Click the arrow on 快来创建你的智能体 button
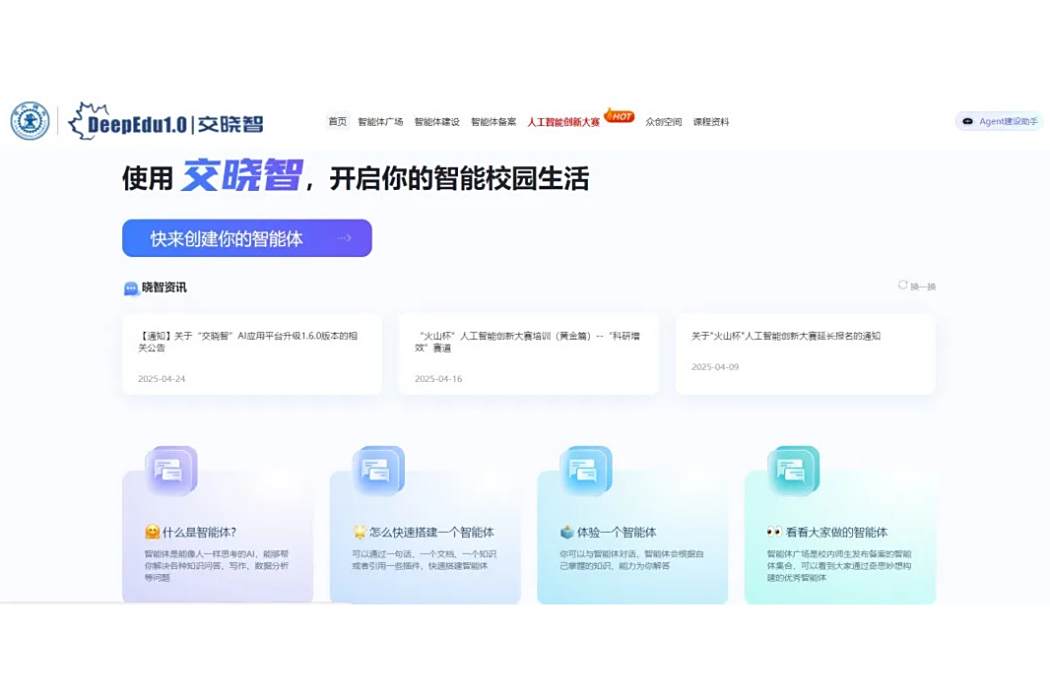The width and height of the screenshot is (1050, 700). coord(344,238)
